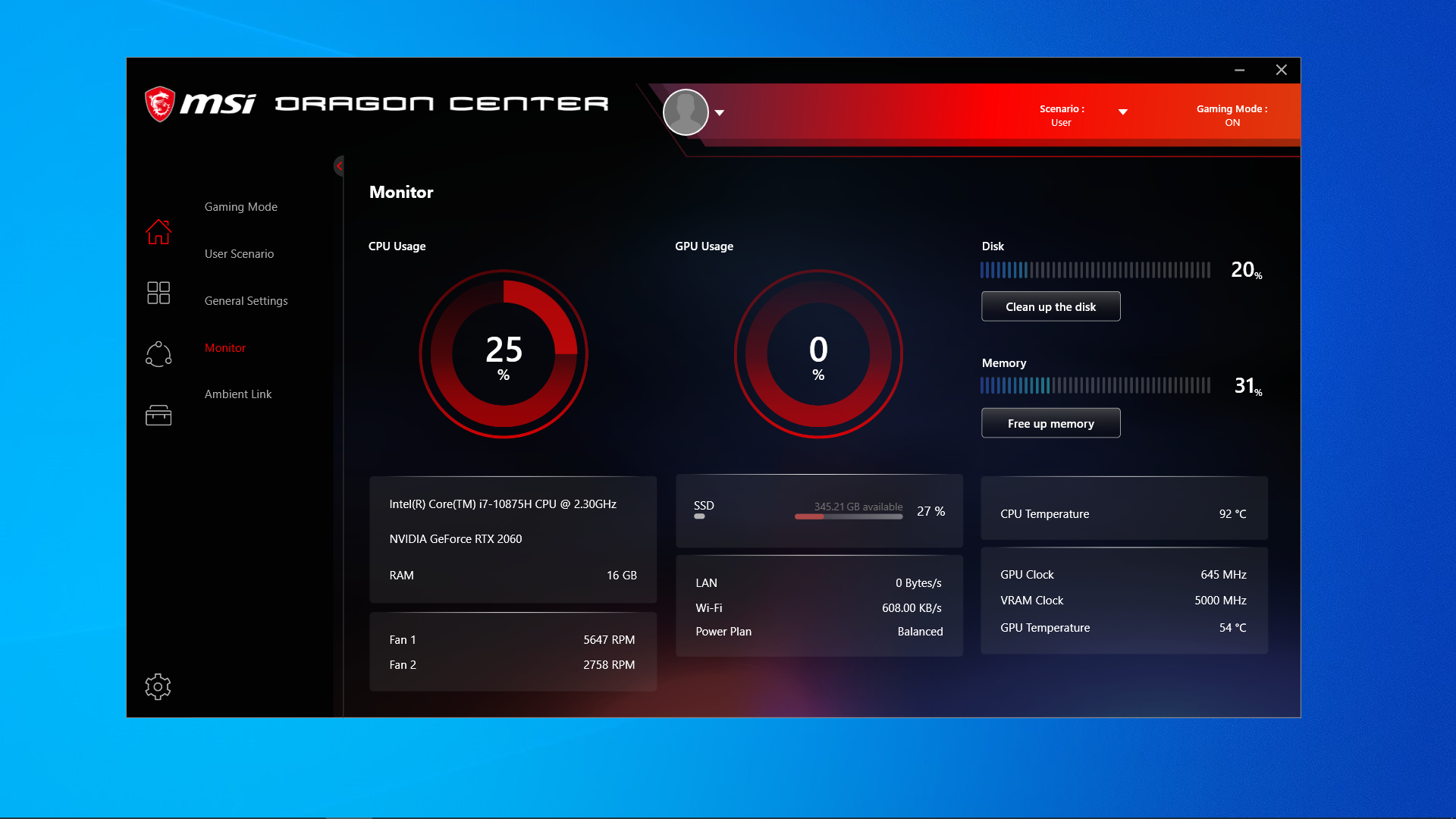Click the Fan 2 2758 RPM value
This screenshot has height=819, width=1456.
[609, 665]
